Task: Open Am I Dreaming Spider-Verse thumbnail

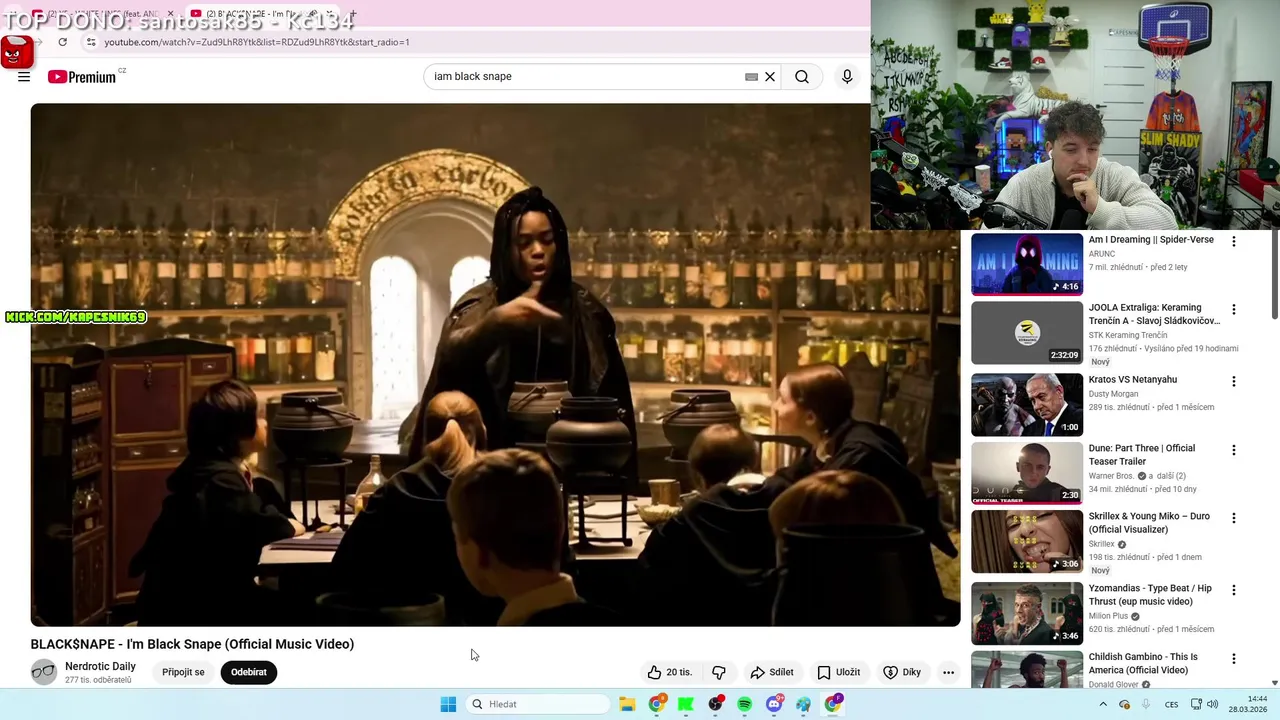Action: [x=1027, y=264]
